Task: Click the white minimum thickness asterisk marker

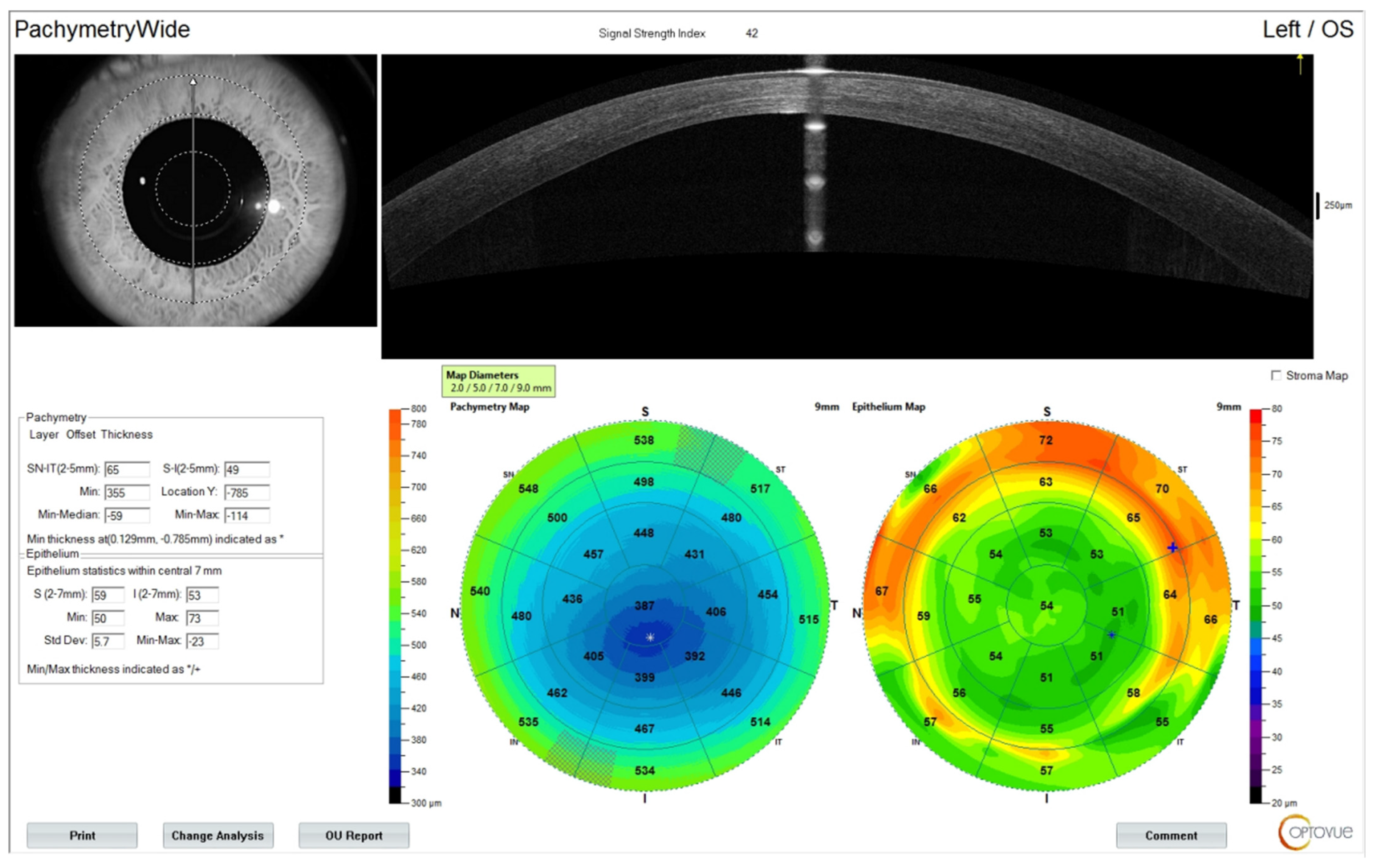Action: point(650,637)
